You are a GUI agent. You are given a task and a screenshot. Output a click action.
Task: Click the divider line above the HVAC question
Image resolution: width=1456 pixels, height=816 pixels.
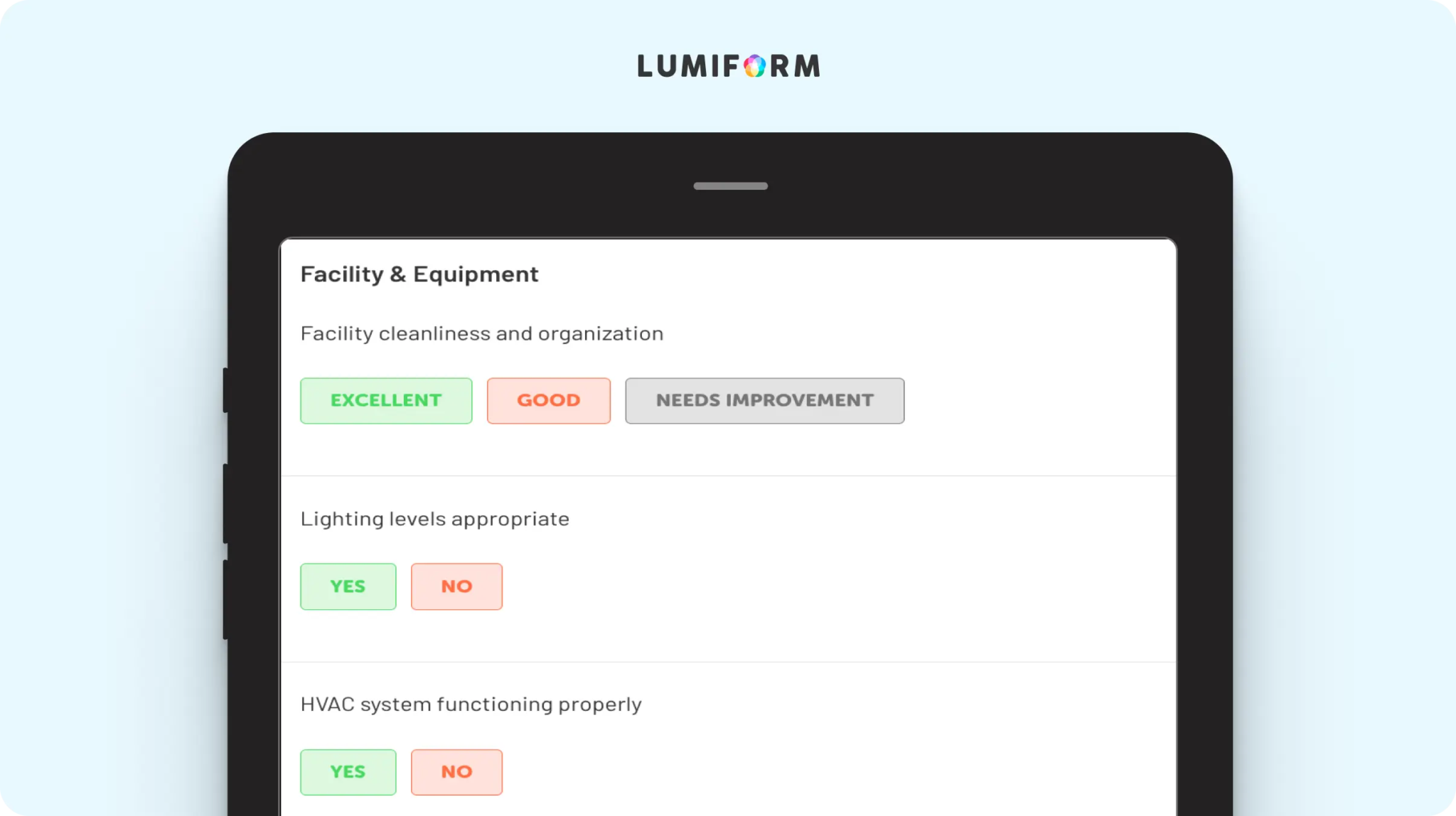click(729, 662)
